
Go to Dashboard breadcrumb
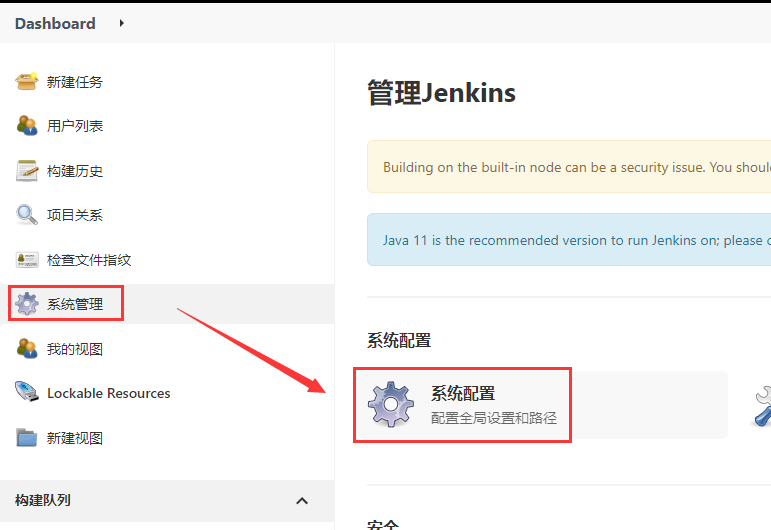tap(55, 24)
